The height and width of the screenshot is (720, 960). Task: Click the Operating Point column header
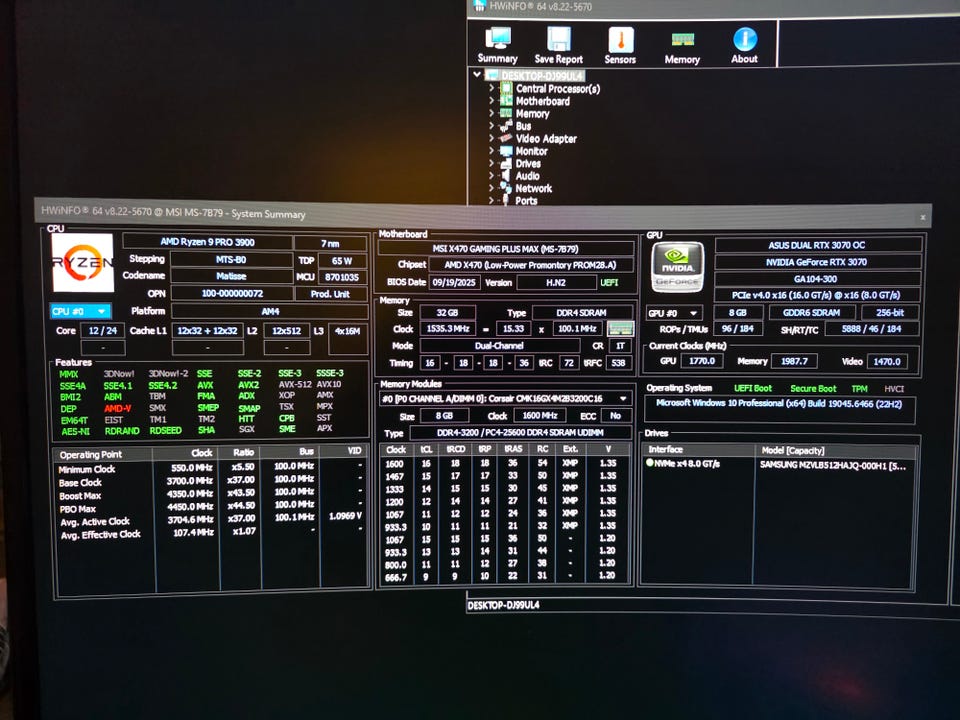[x=102, y=454]
